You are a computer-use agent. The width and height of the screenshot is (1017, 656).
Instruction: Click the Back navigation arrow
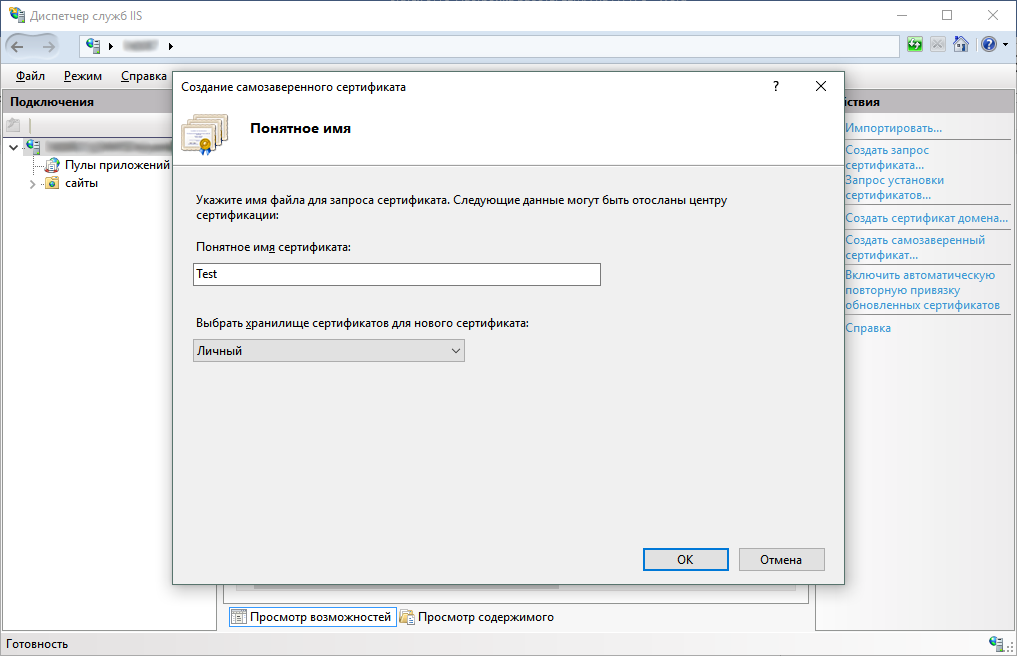[18, 46]
